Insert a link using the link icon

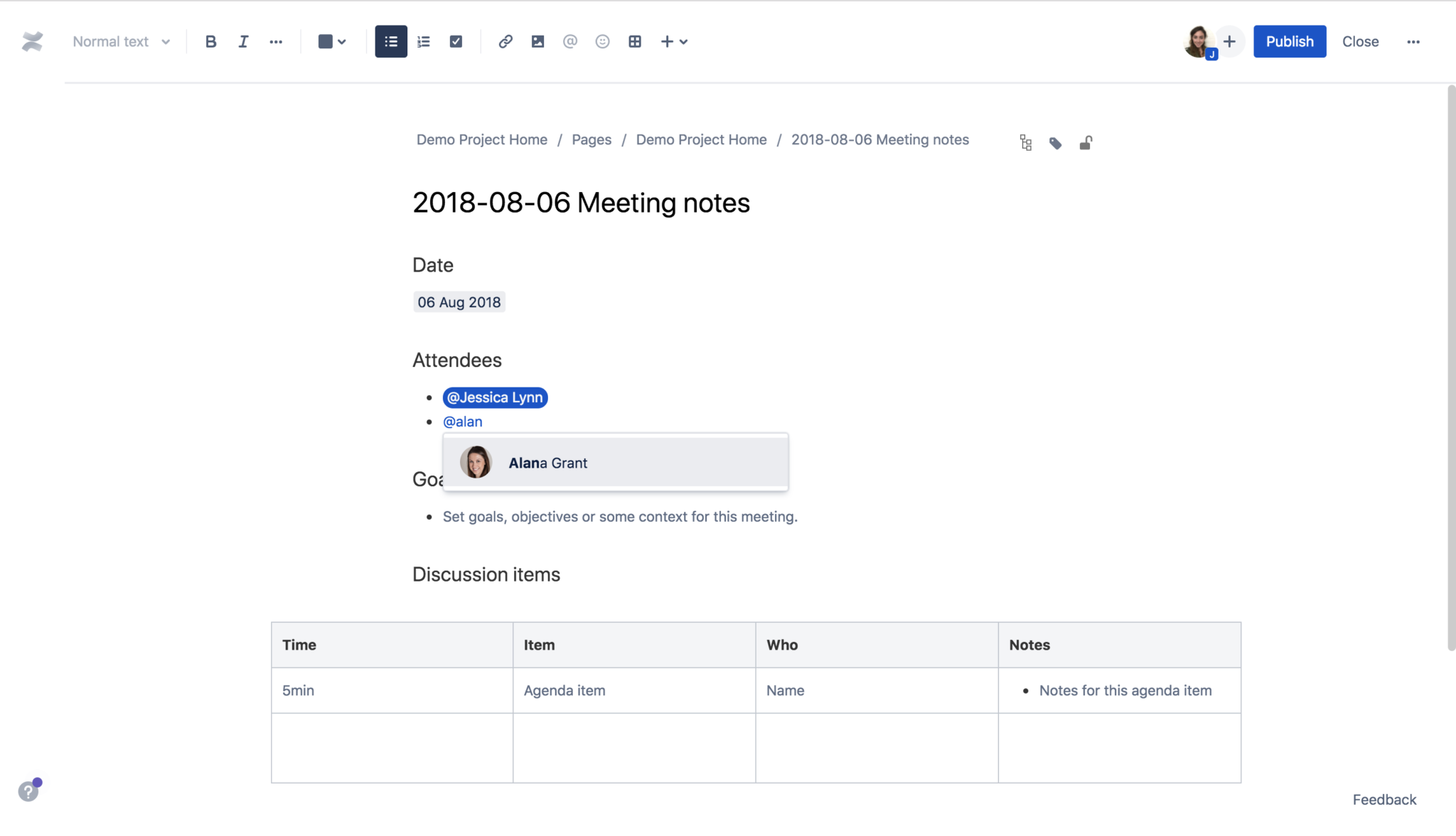tap(505, 41)
